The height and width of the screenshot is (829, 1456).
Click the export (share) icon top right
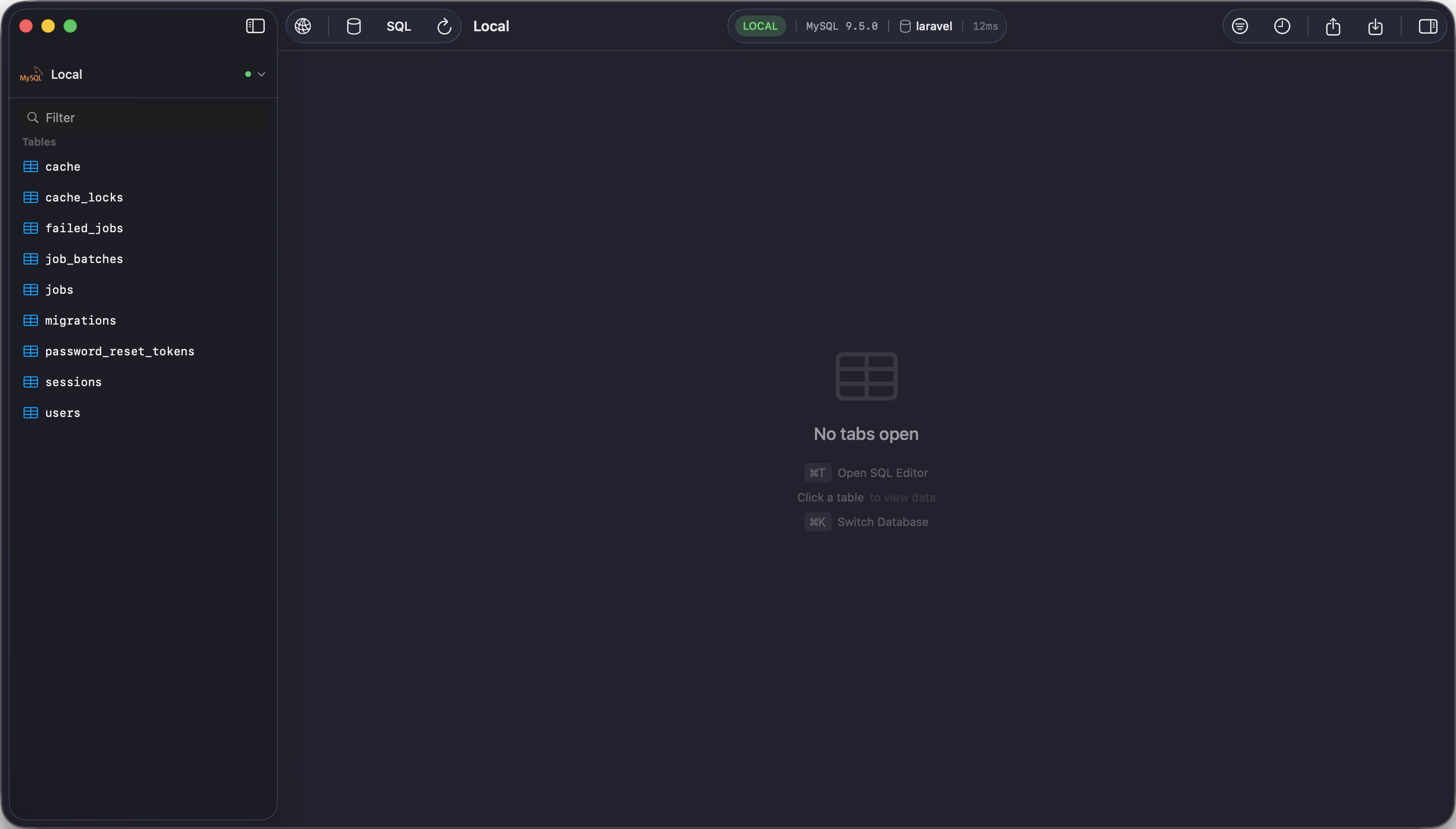pyautogui.click(x=1332, y=26)
